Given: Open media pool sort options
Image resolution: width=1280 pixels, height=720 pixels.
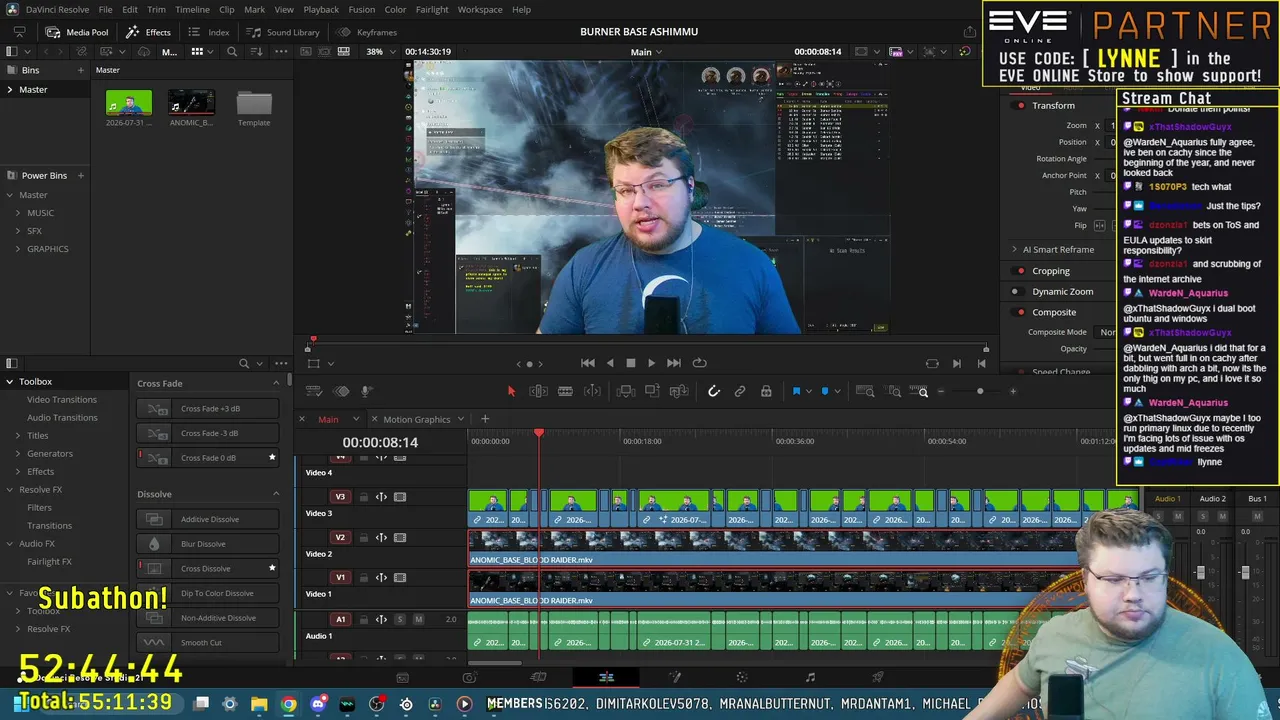Looking at the screenshot, I should (x=255, y=52).
